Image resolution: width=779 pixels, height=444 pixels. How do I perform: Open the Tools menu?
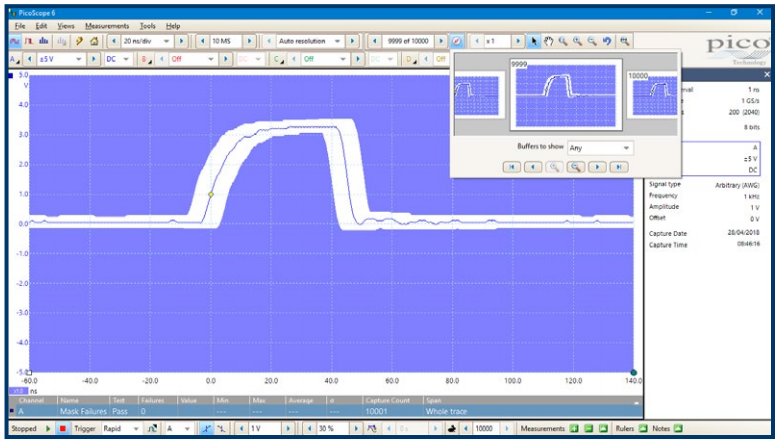(x=147, y=26)
